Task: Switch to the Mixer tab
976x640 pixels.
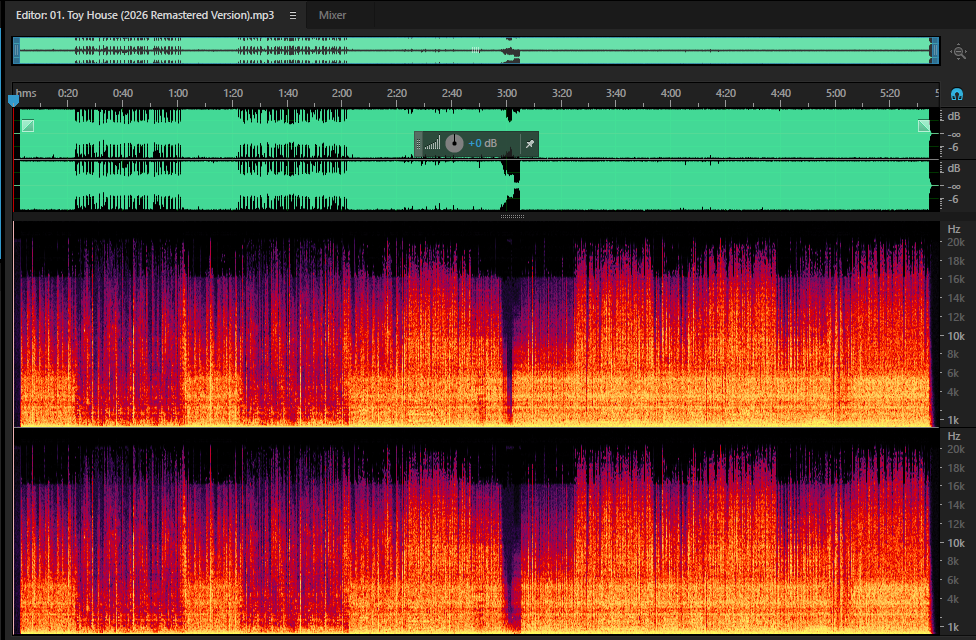Action: pyautogui.click(x=332, y=15)
